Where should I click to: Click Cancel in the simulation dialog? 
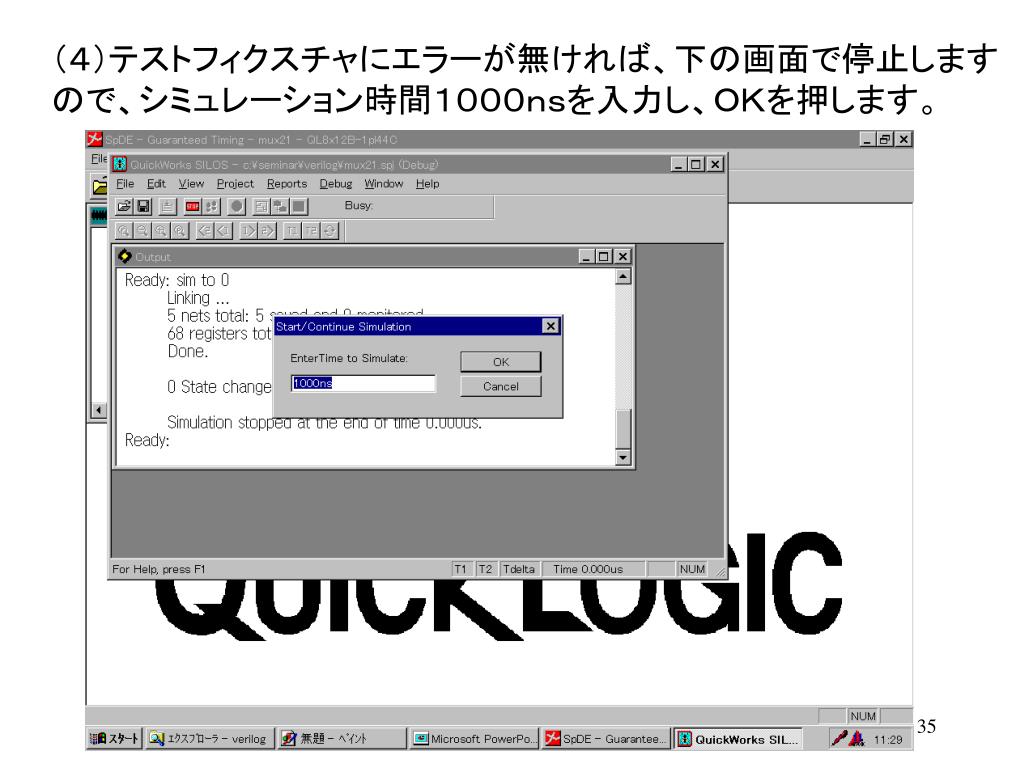(501, 387)
